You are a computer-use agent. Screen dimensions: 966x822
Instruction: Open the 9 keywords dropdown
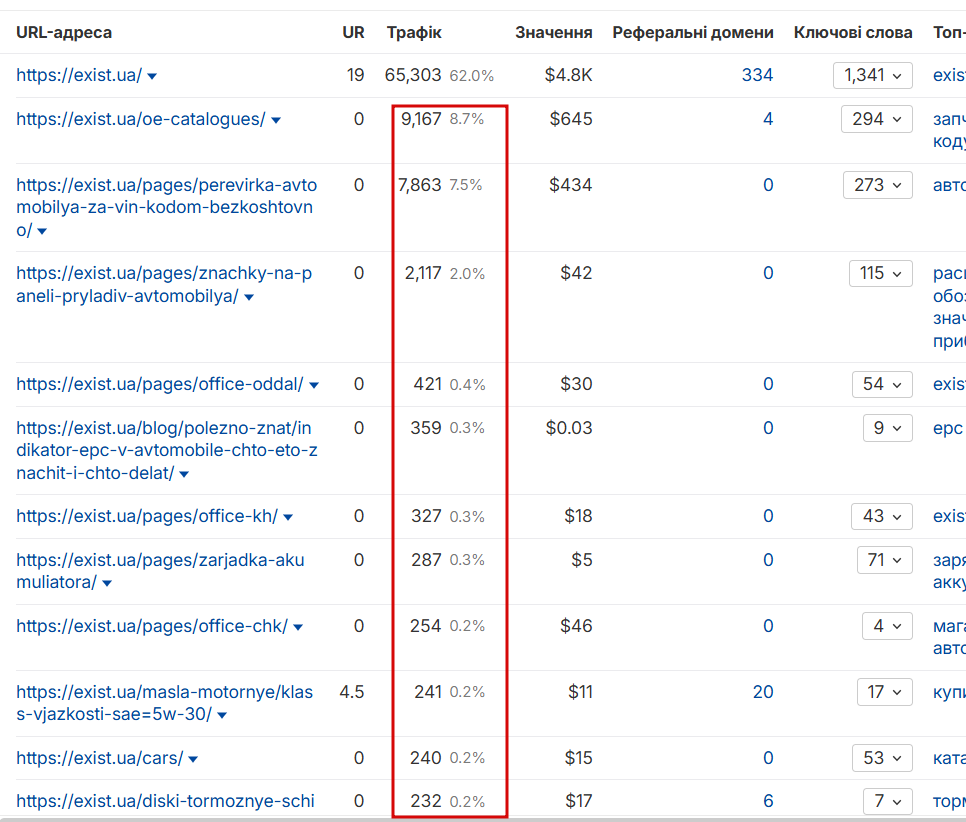point(888,428)
